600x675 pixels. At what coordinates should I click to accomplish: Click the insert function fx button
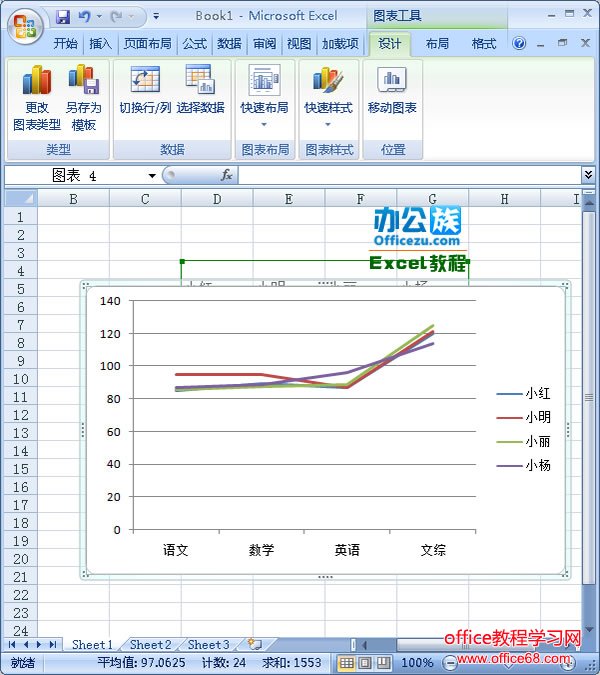pyautogui.click(x=226, y=175)
